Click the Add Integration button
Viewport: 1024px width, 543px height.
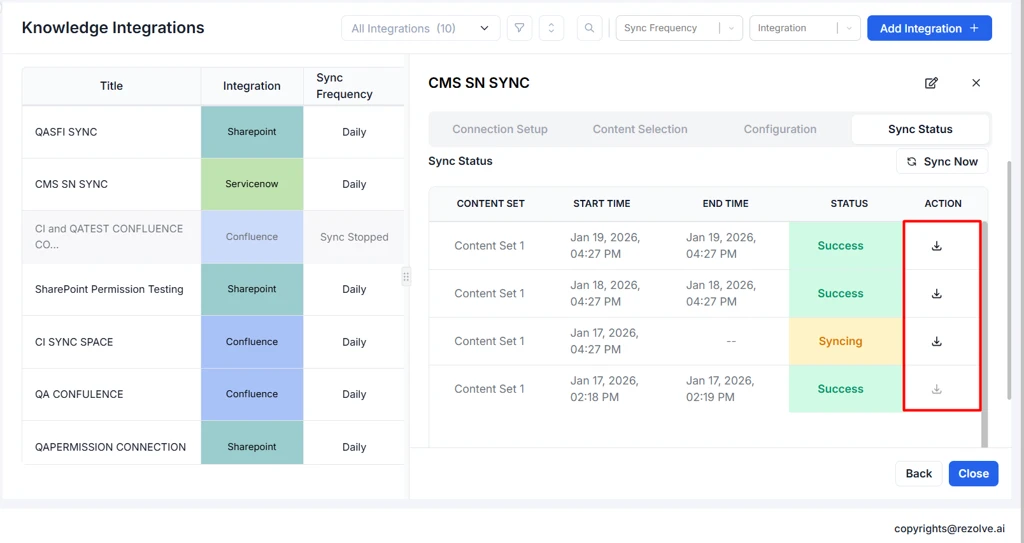(x=929, y=28)
